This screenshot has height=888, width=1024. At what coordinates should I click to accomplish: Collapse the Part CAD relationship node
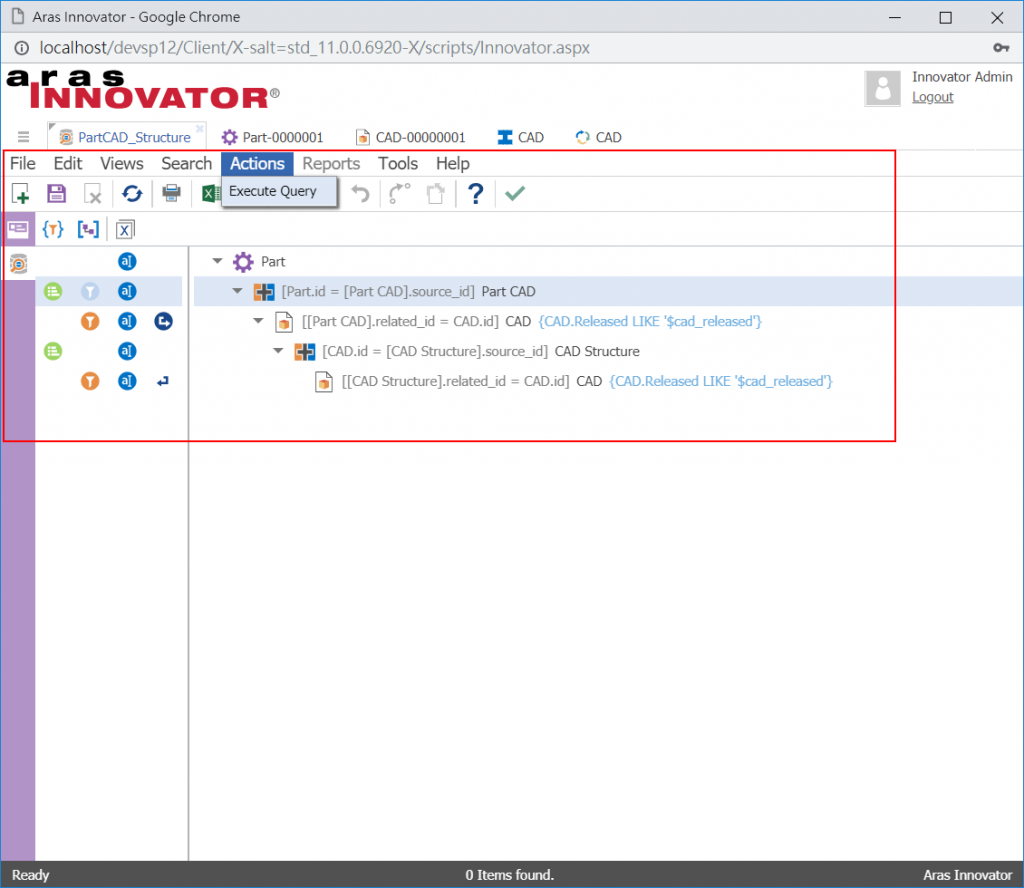238,291
